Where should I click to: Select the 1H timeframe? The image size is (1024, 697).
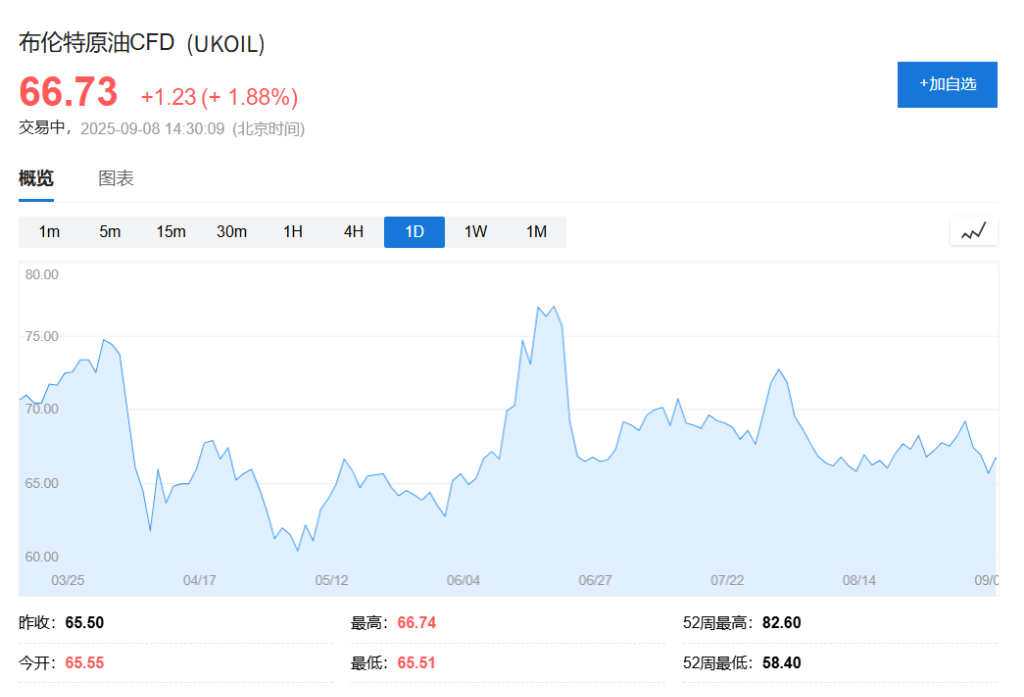coord(293,232)
